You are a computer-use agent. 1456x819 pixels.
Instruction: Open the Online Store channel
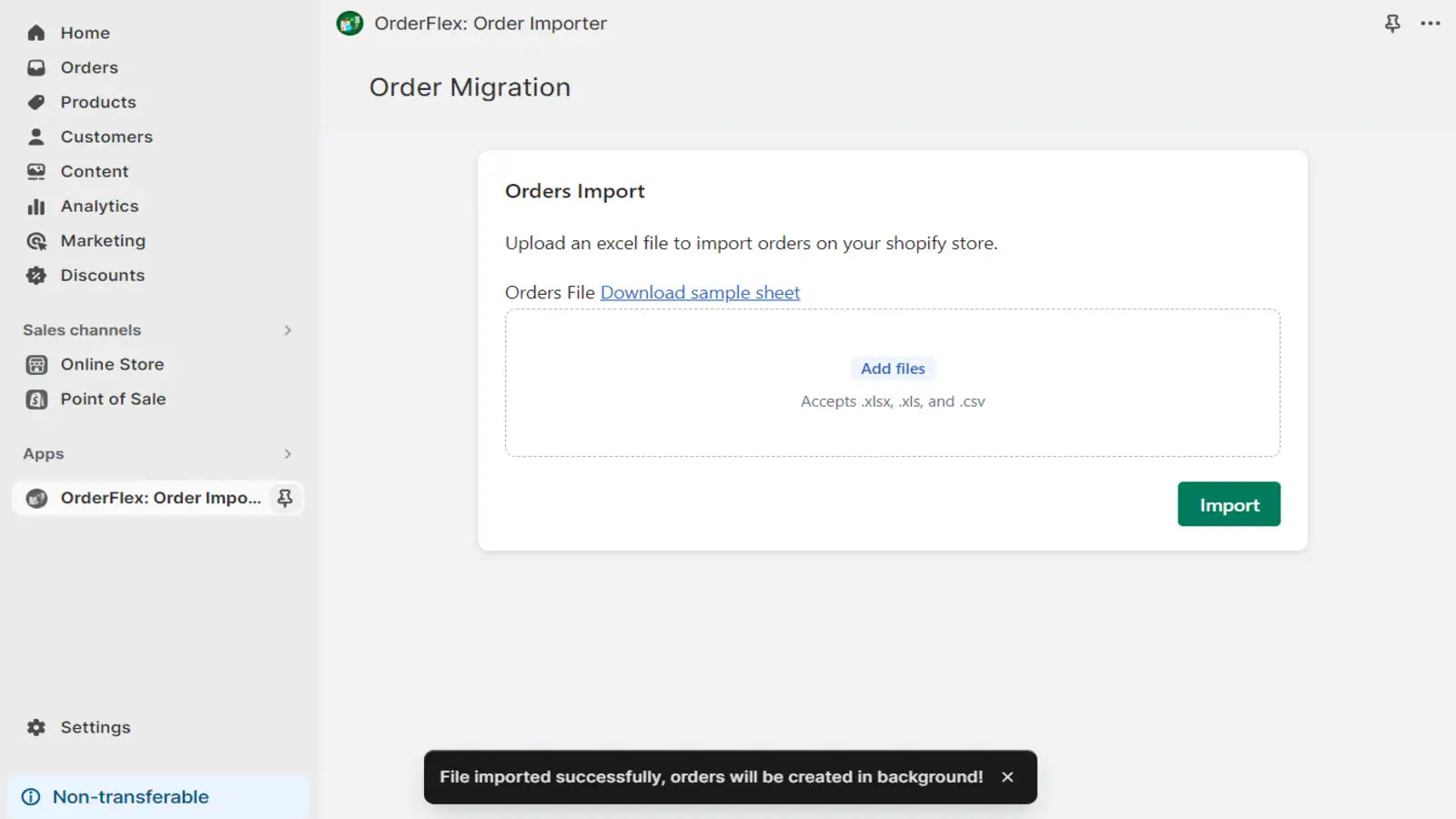coord(112,365)
